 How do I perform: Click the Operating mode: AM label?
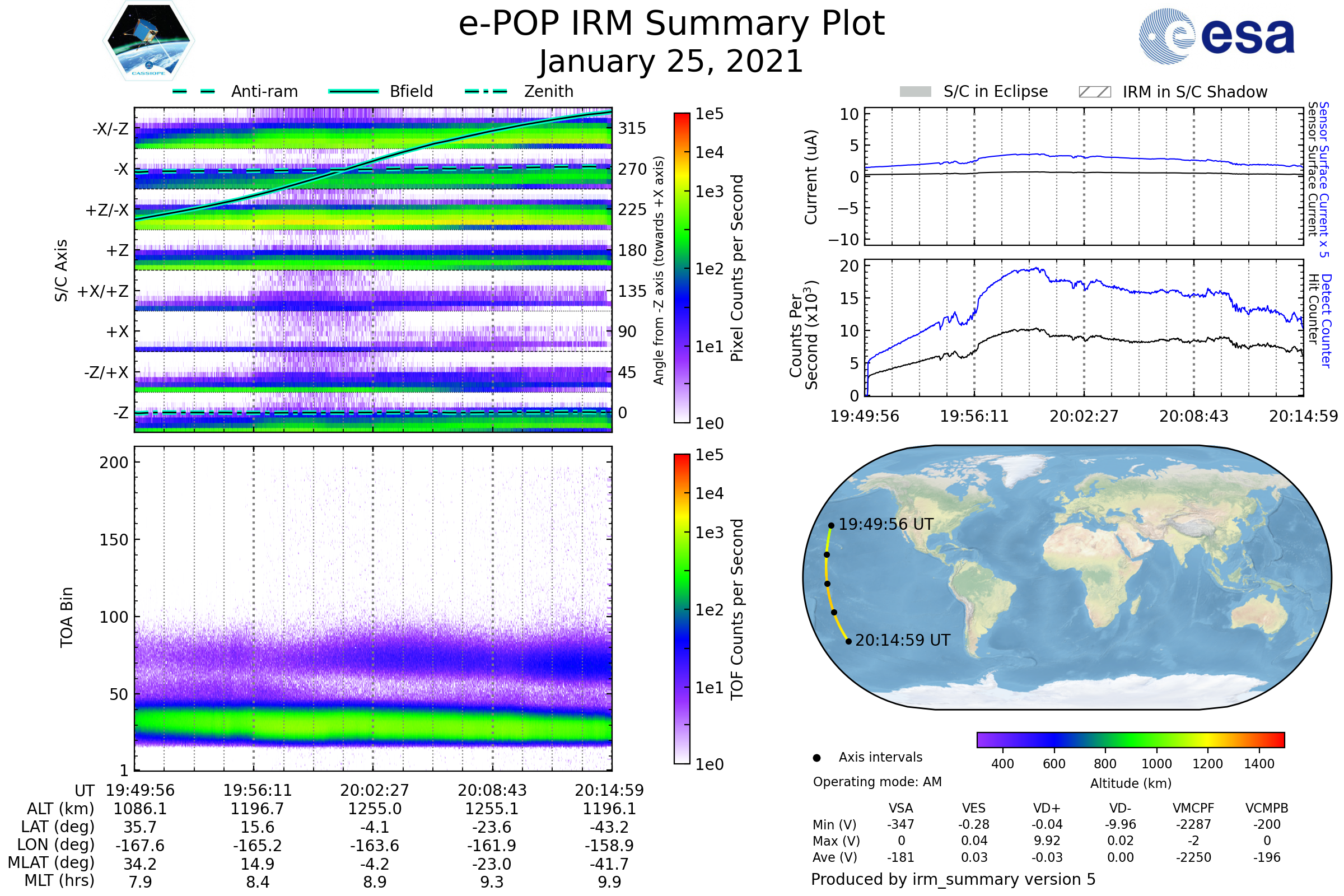click(877, 782)
